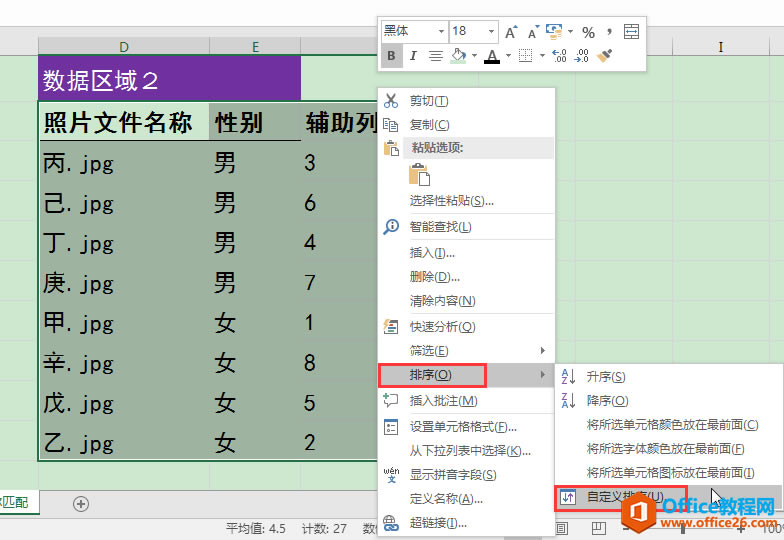Viewport: 784px width, 540px height.
Task: Click the merge and center icon
Action: pos(631,32)
